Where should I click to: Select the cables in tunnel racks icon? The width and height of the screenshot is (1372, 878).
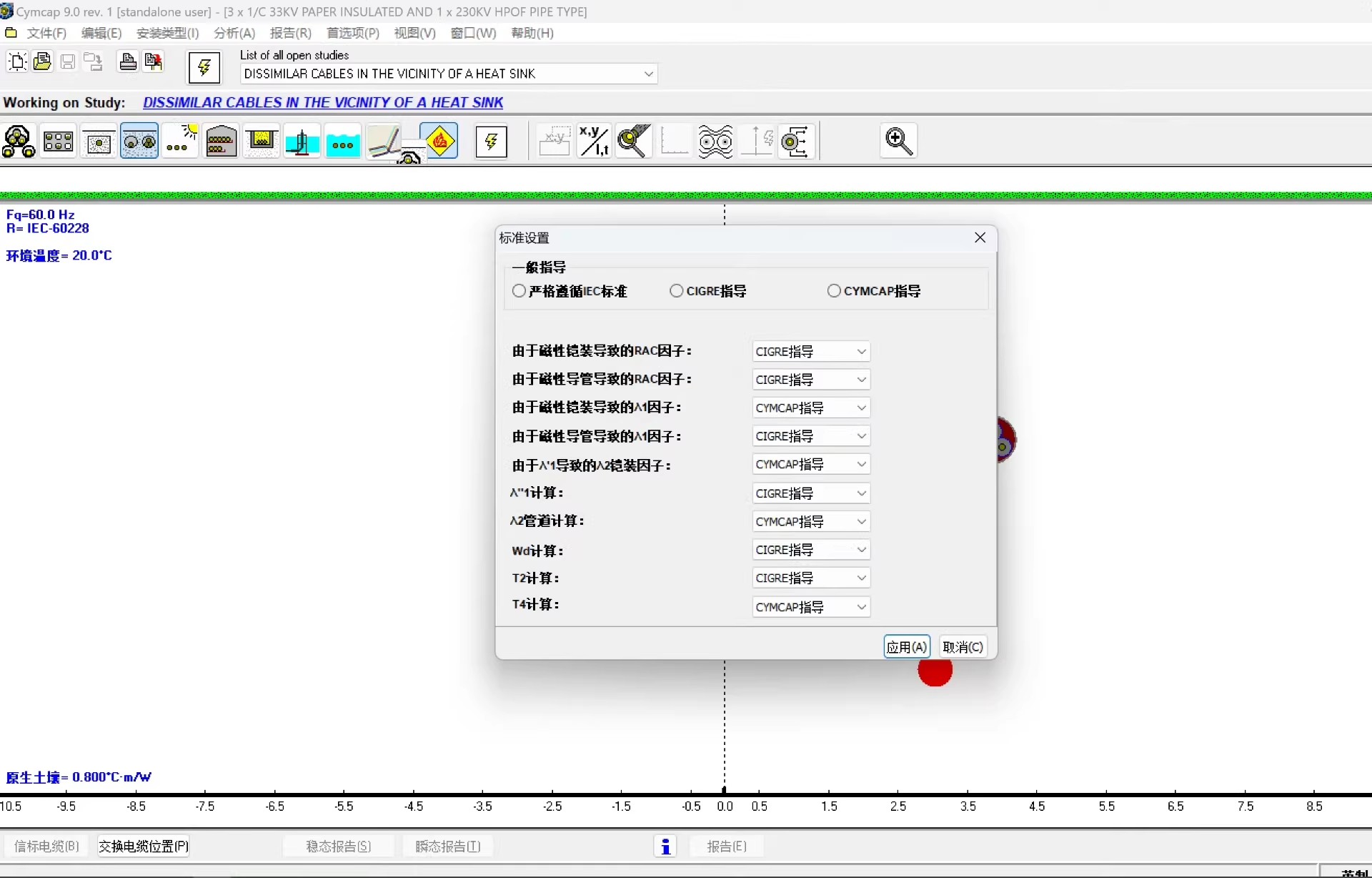click(x=221, y=142)
